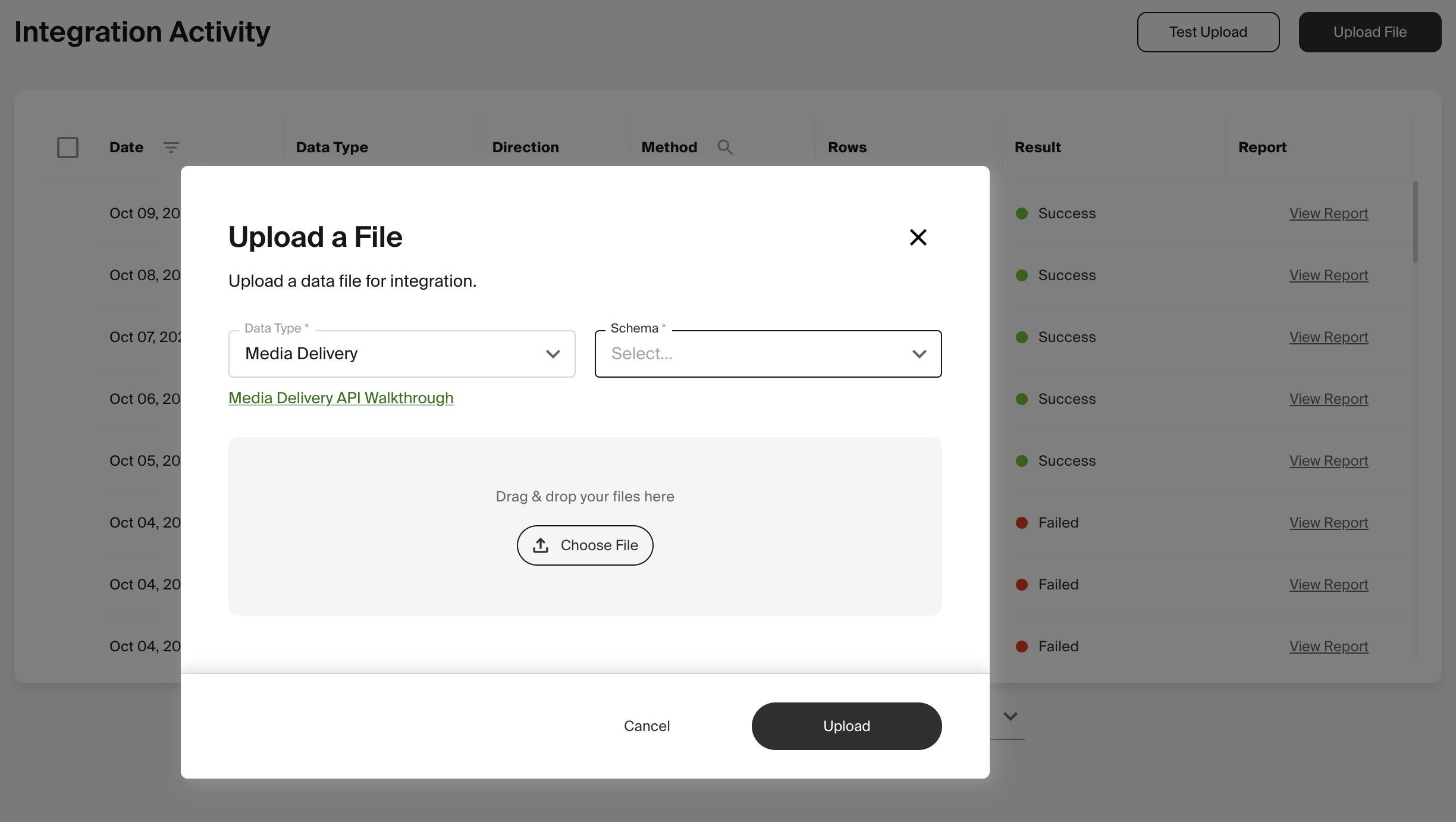1456x822 pixels.
Task: Click the table vertical scrollbar
Action: [x=1415, y=222]
